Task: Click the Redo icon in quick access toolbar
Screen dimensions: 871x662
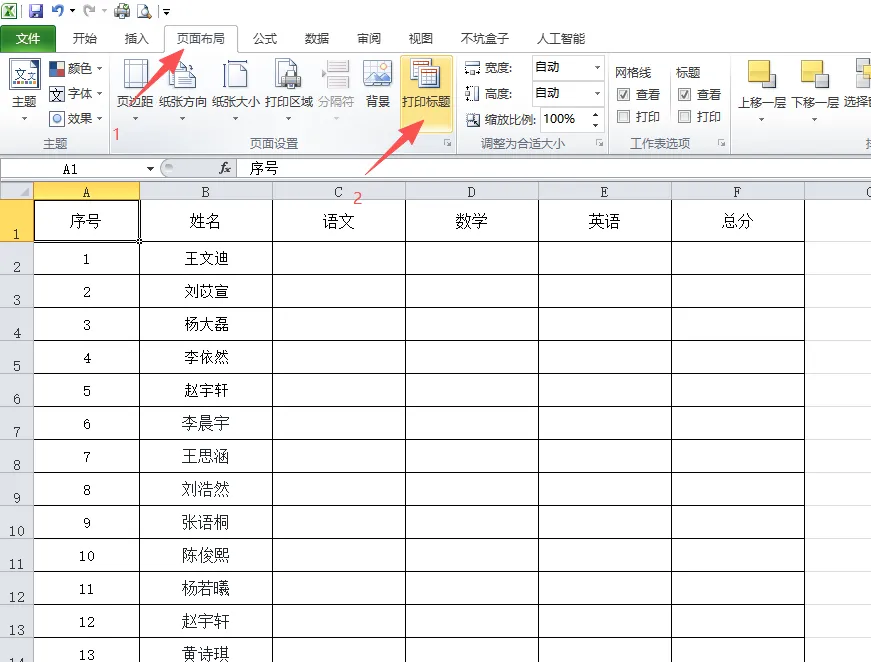Action: click(89, 10)
